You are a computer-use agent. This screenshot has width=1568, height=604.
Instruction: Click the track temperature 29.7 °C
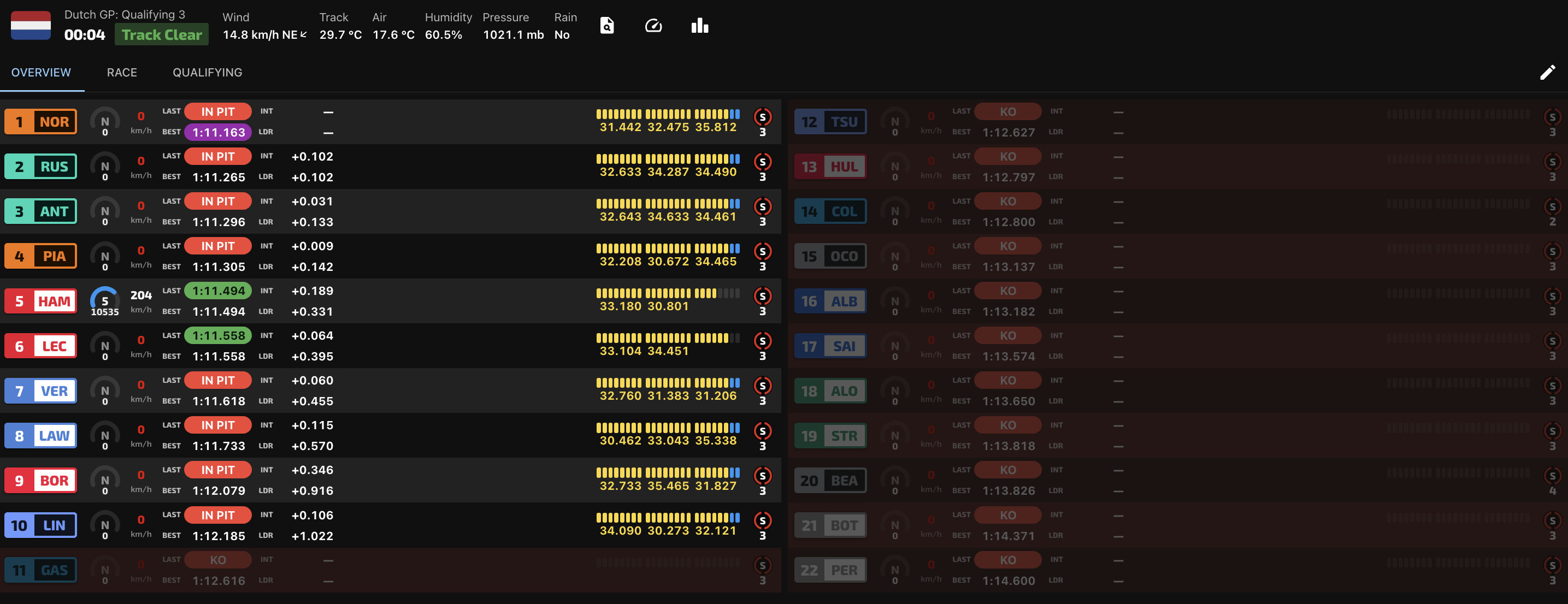(341, 34)
